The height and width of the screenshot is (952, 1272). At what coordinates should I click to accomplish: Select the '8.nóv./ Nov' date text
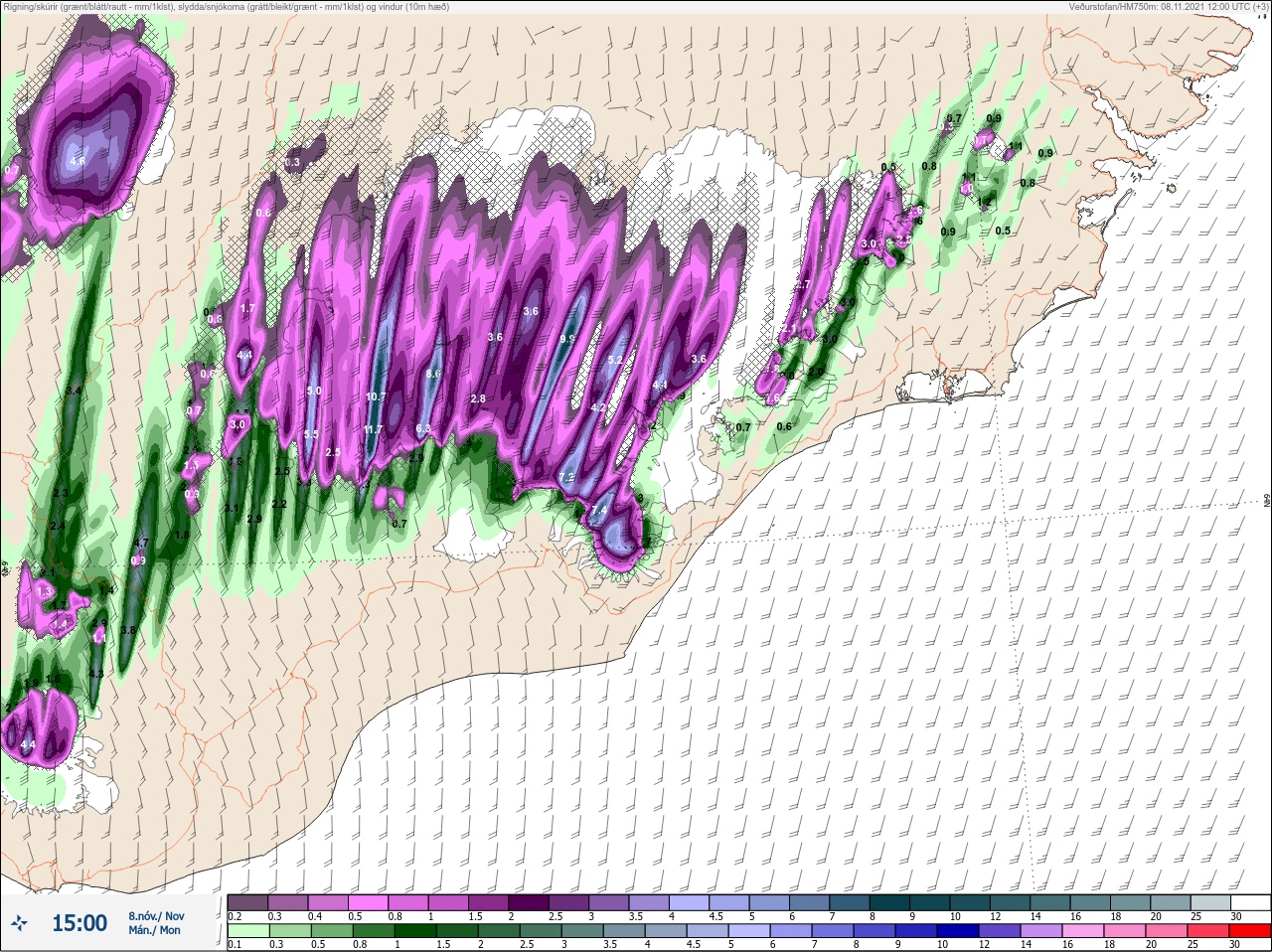coord(156,915)
